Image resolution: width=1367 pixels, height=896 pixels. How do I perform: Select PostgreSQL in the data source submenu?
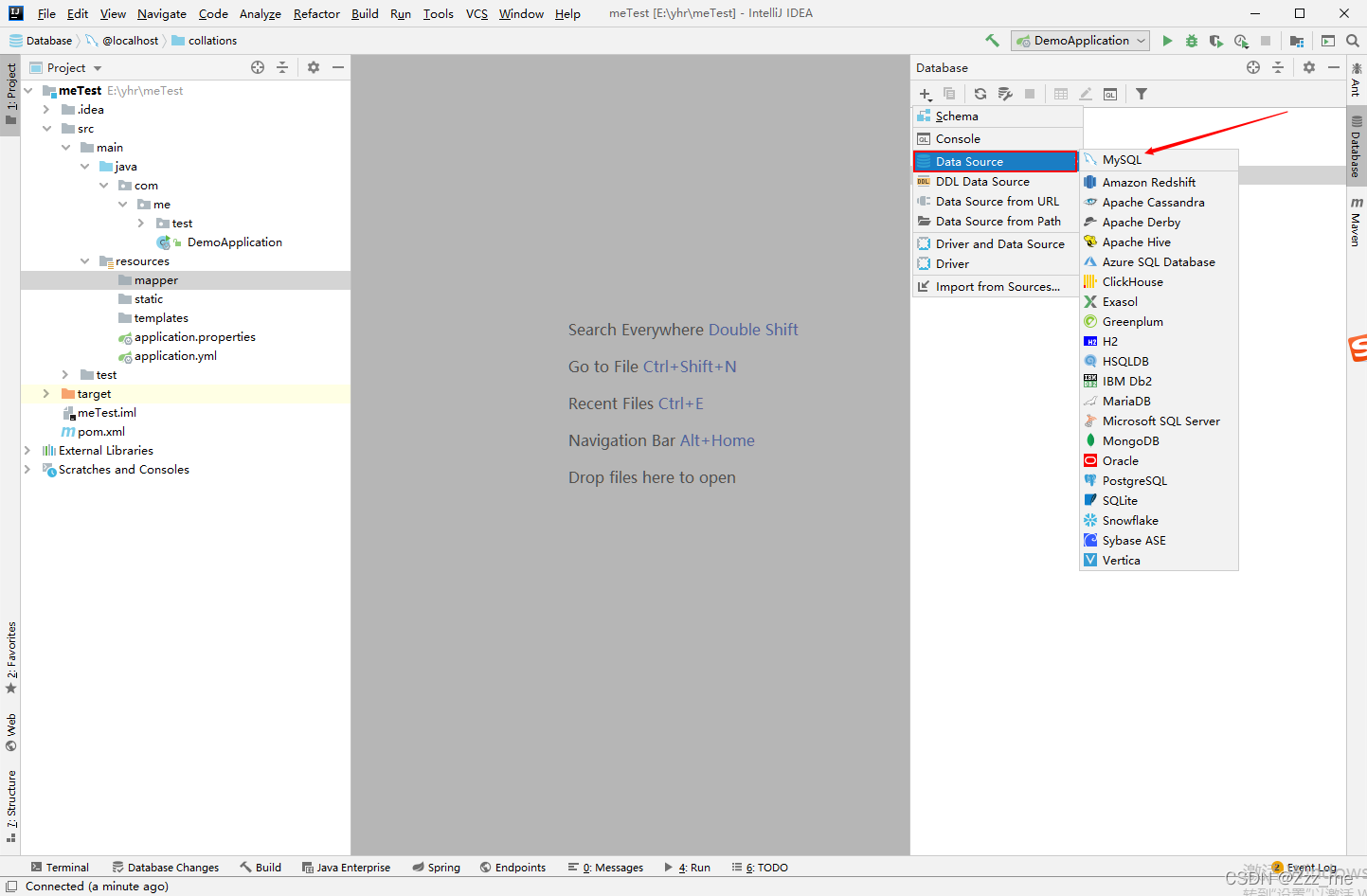1159,480
